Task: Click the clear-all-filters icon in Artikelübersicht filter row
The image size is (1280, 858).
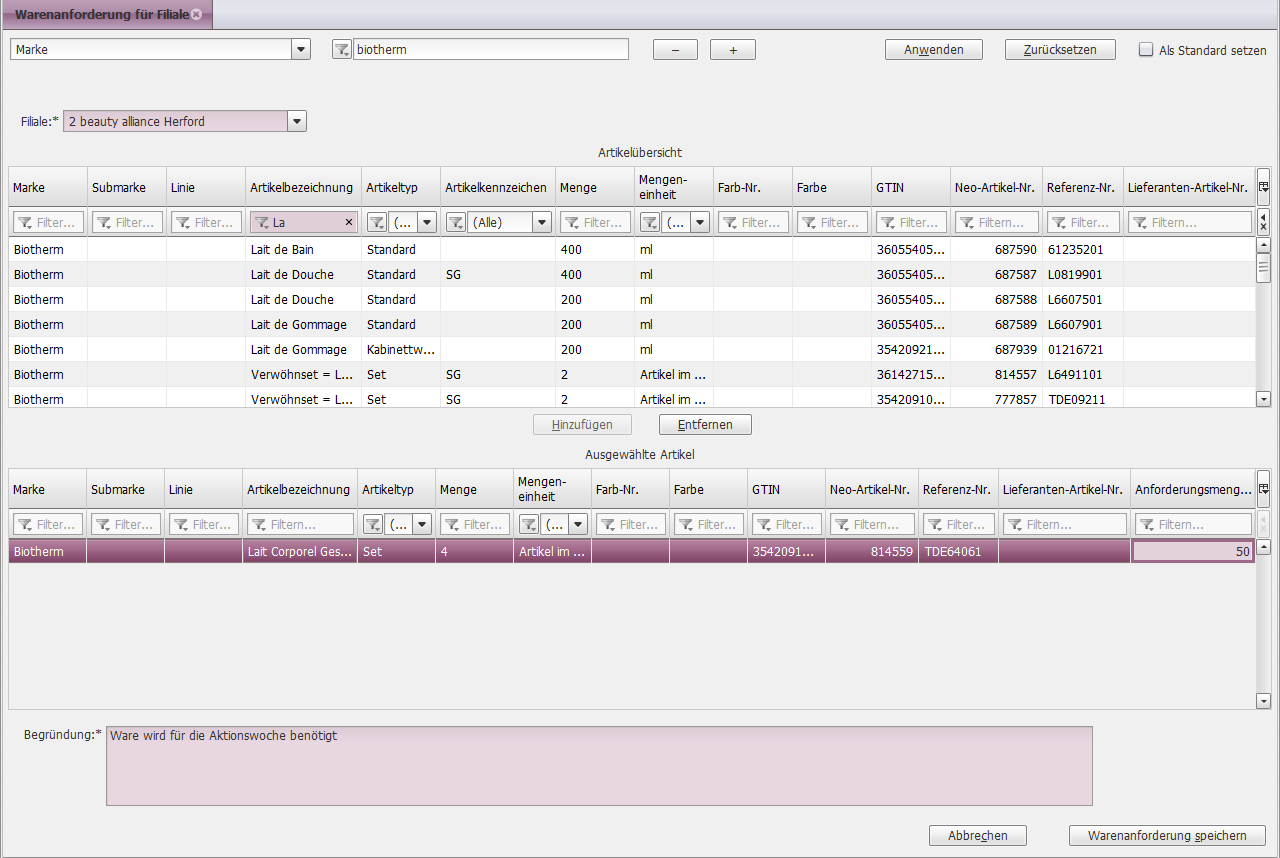Action: coord(1263,222)
